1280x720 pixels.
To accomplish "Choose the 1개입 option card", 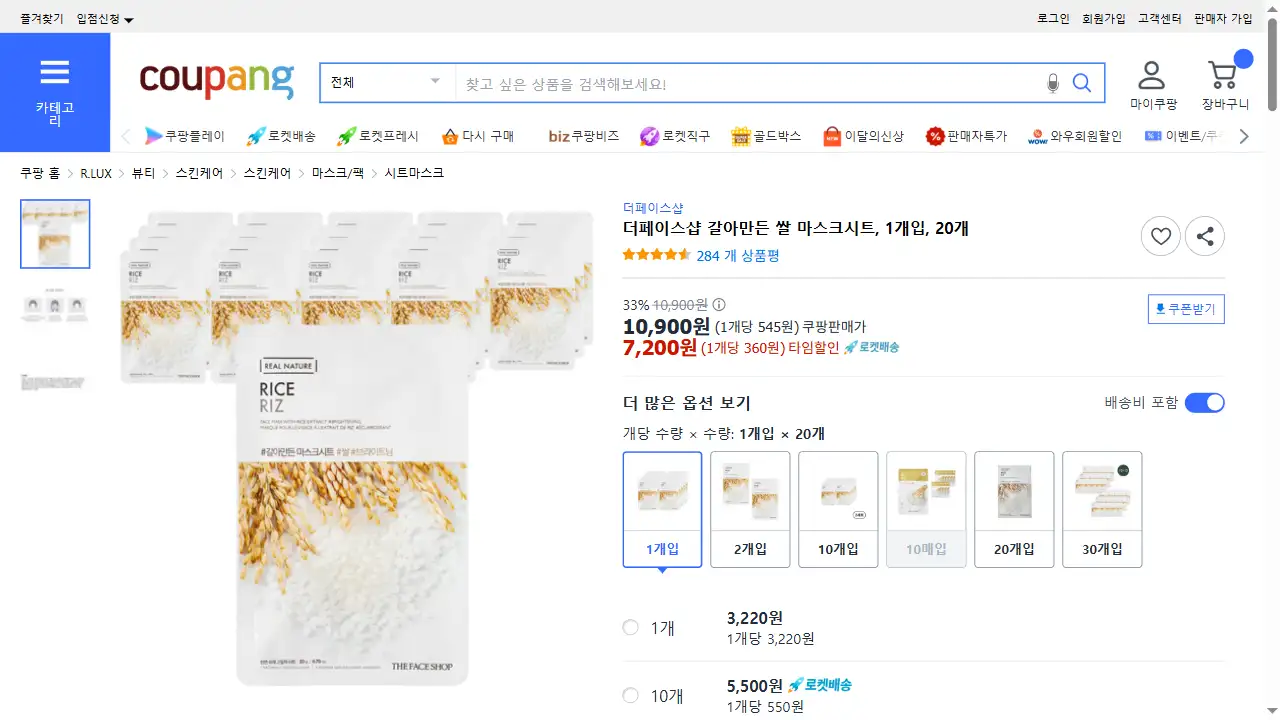I will (x=662, y=510).
